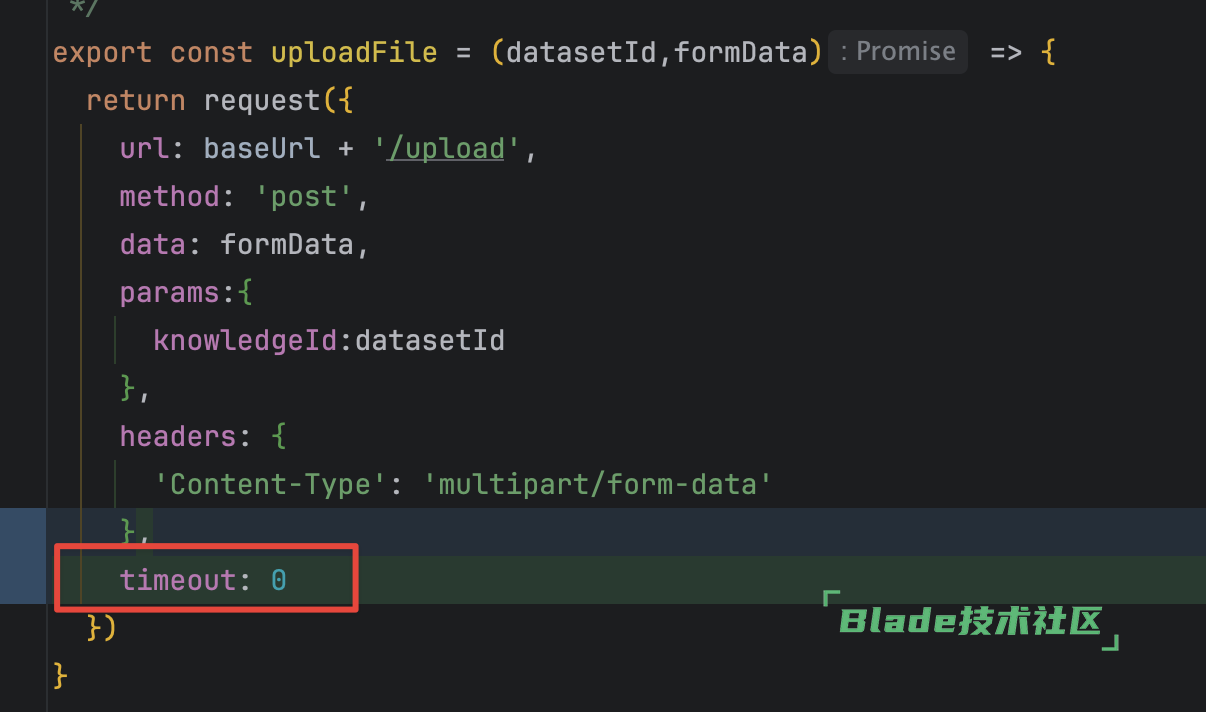Open the '/upload' URL link
This screenshot has height=712, width=1206.
pyautogui.click(x=446, y=149)
